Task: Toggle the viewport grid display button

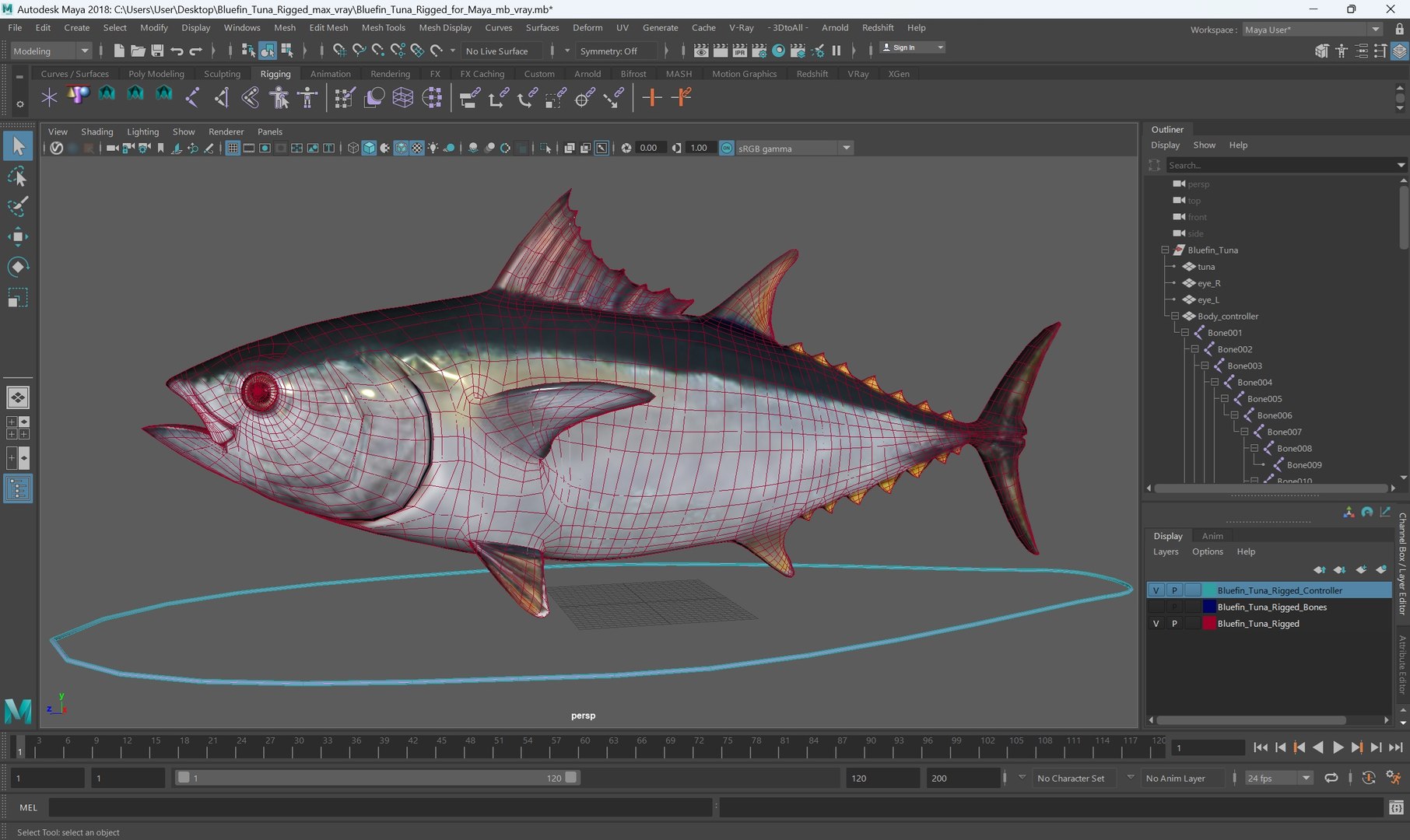Action: pyautogui.click(x=232, y=148)
